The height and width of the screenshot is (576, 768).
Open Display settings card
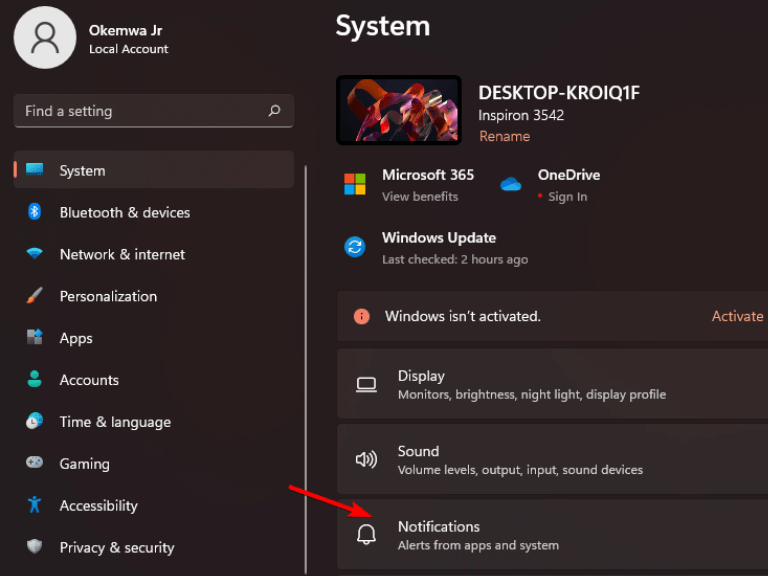tap(552, 384)
